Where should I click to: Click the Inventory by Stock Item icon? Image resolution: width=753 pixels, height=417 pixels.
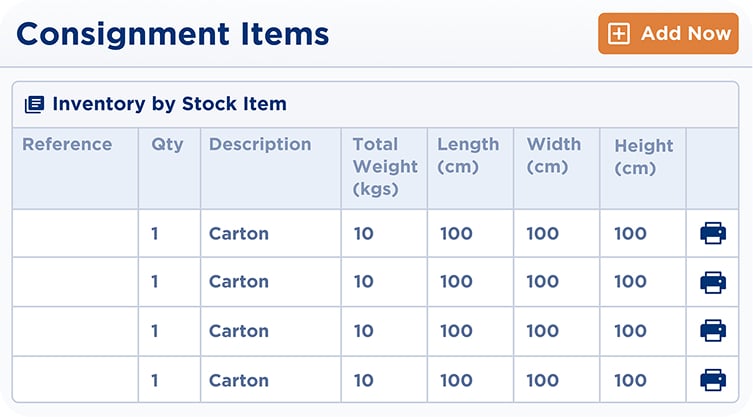pyautogui.click(x=34, y=104)
